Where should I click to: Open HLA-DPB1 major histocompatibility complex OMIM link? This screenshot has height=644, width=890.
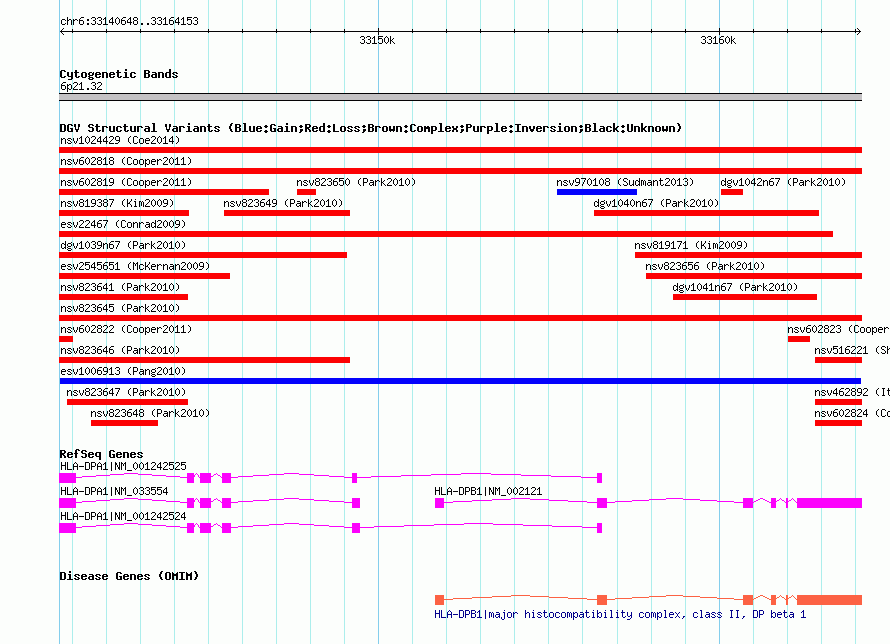point(620,614)
